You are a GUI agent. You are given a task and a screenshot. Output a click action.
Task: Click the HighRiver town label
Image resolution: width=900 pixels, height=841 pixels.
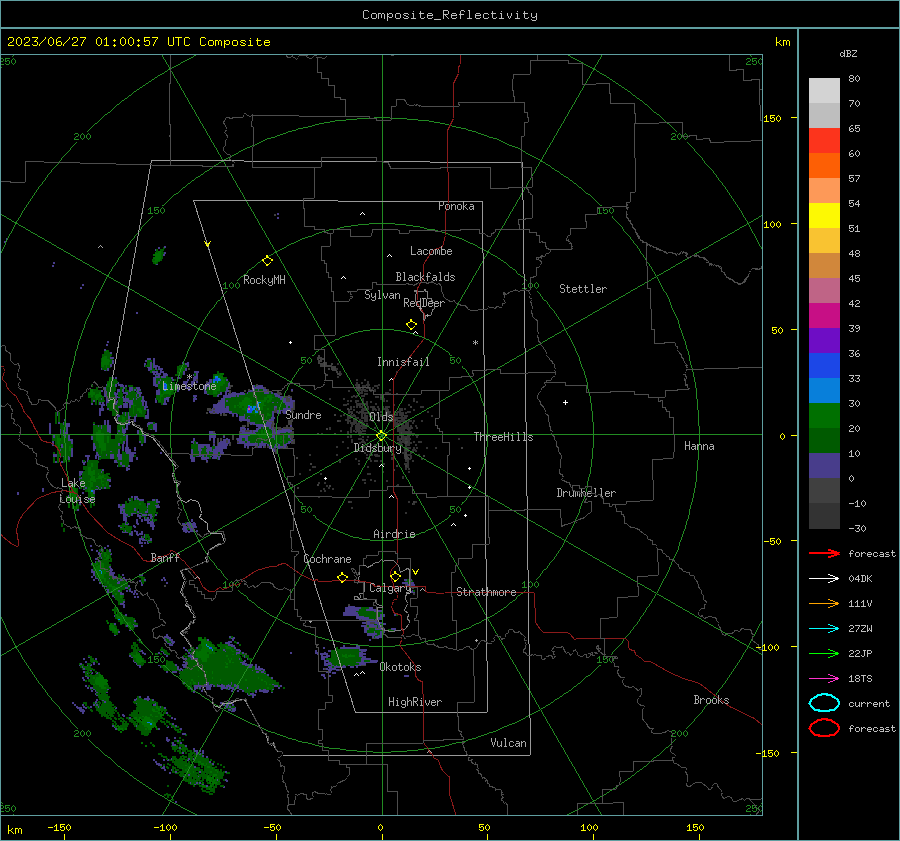pyautogui.click(x=415, y=702)
